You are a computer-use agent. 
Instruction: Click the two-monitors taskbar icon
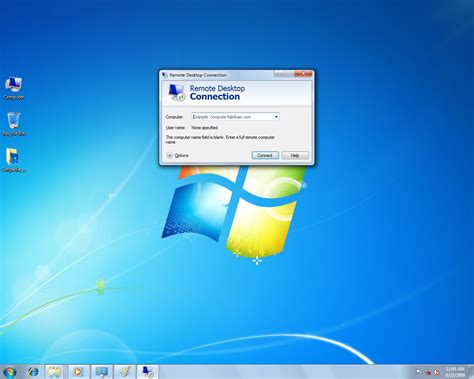101,372
